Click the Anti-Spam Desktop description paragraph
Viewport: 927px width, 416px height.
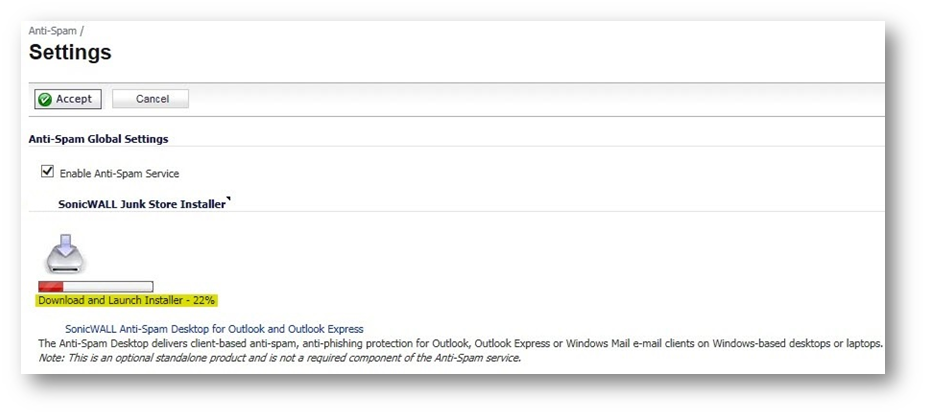click(x=460, y=343)
